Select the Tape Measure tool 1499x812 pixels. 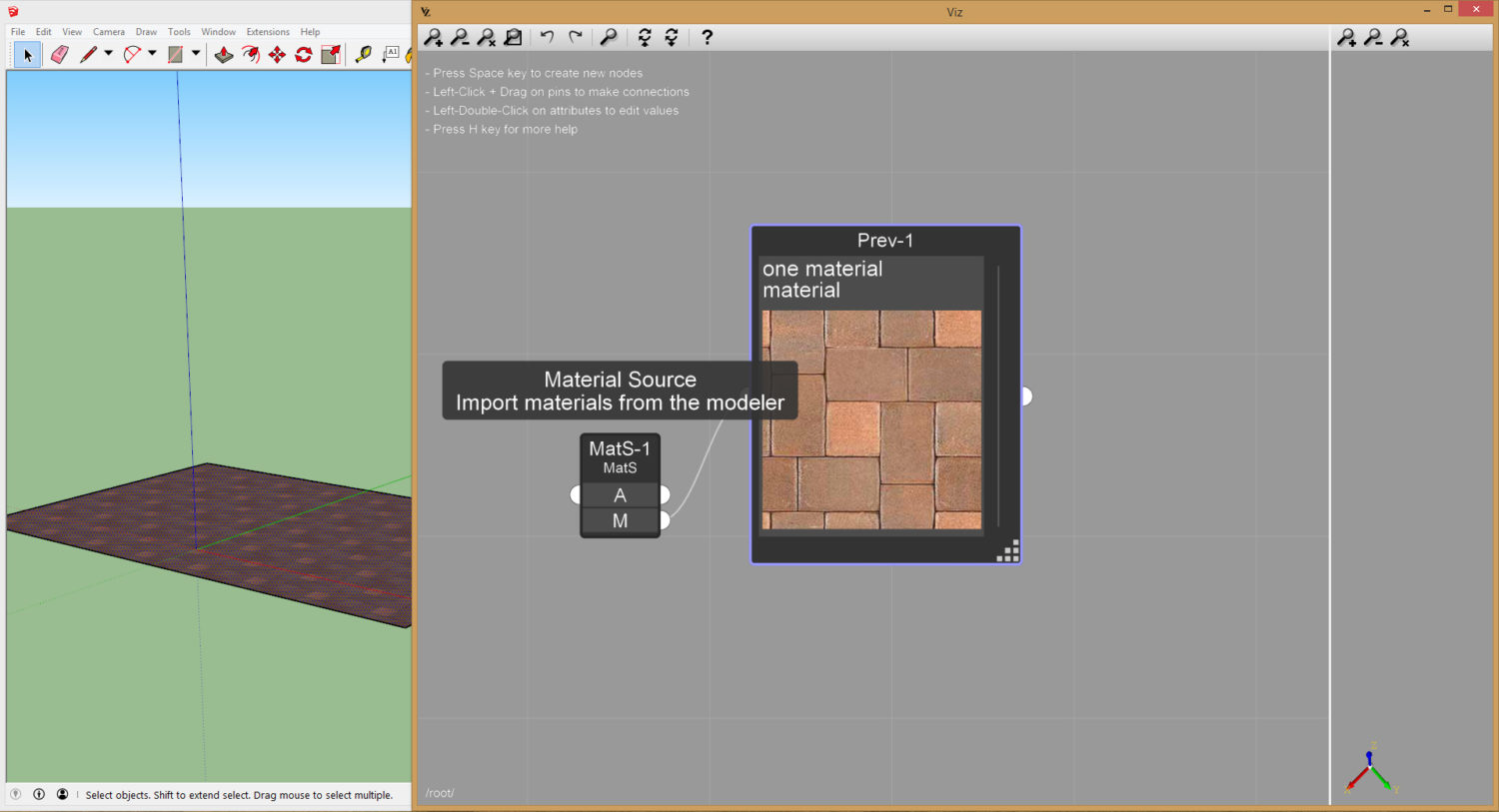(361, 54)
